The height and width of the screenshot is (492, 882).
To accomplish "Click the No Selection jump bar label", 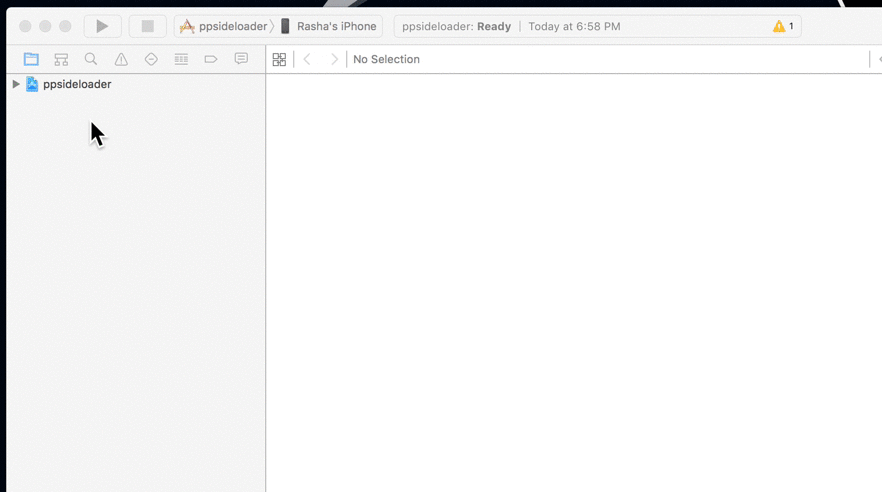I will coord(386,59).
